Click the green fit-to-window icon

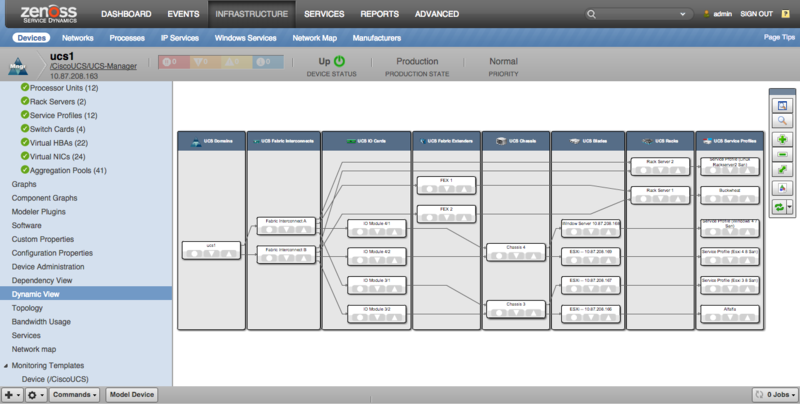(x=782, y=169)
